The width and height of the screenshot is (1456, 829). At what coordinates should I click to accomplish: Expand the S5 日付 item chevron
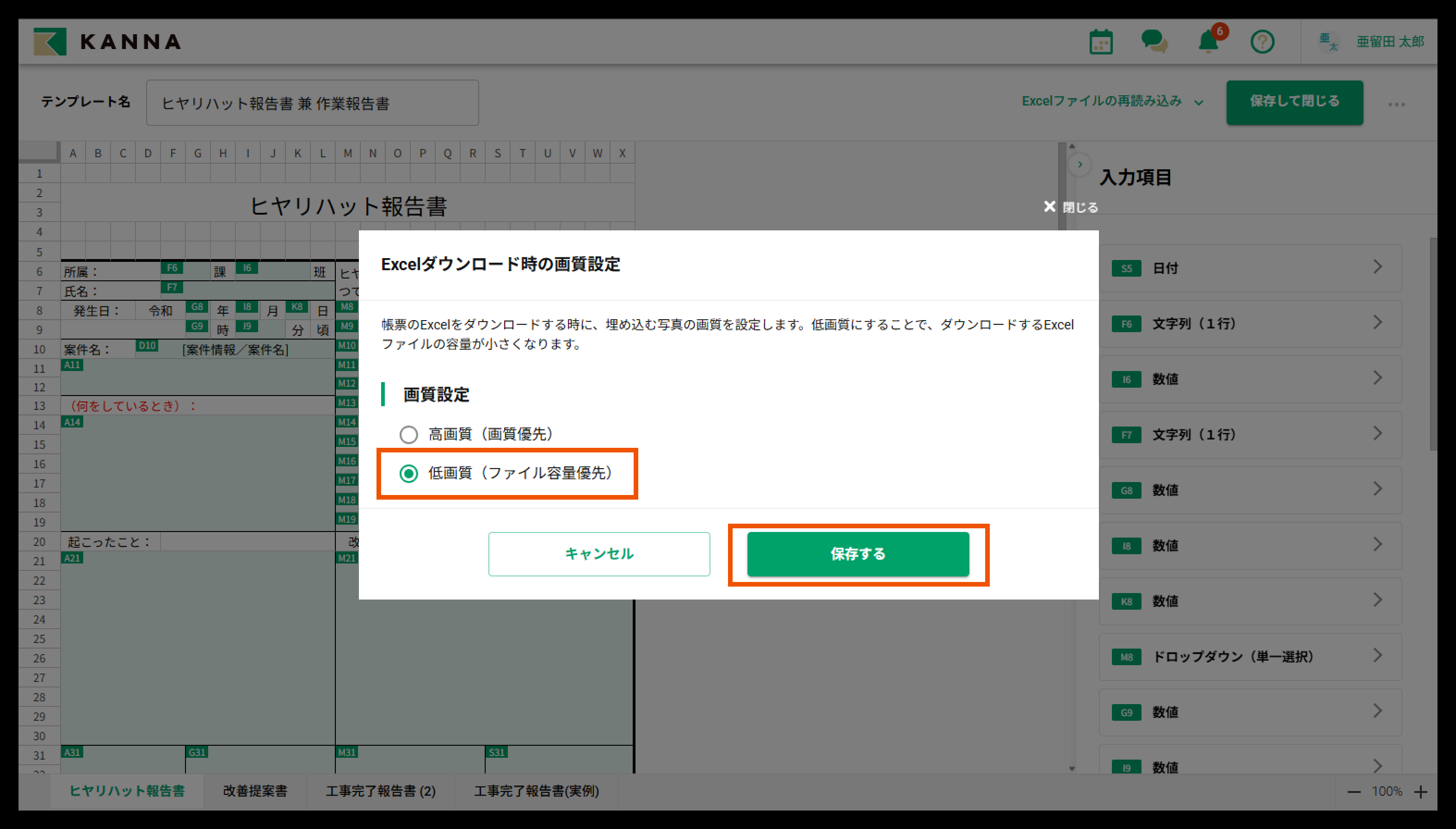(1377, 267)
